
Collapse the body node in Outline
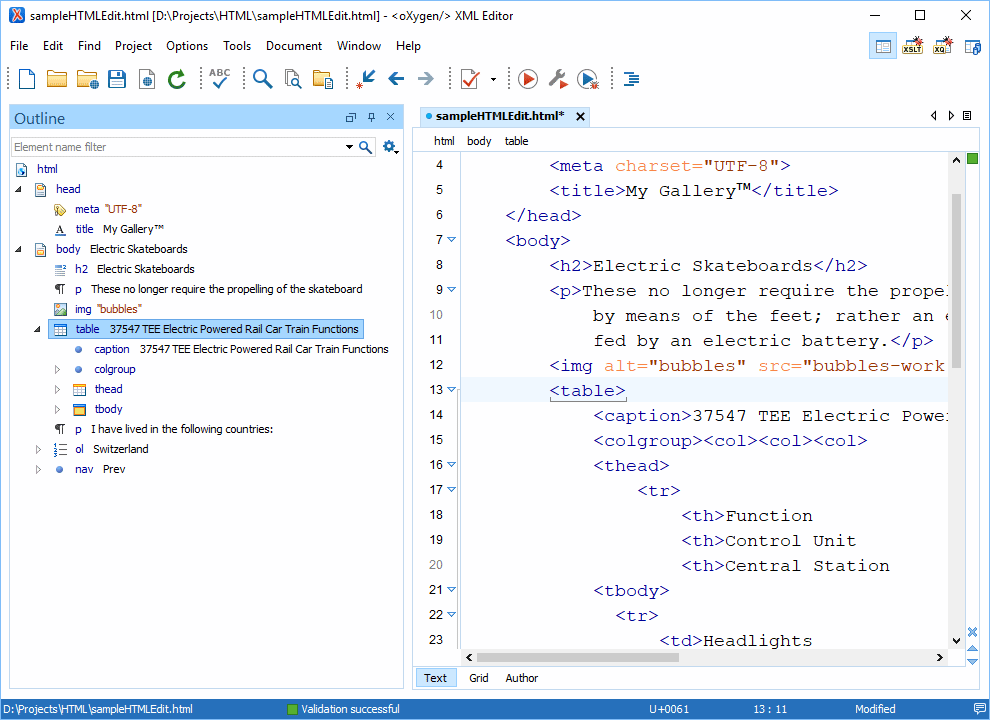pyautogui.click(x=18, y=249)
